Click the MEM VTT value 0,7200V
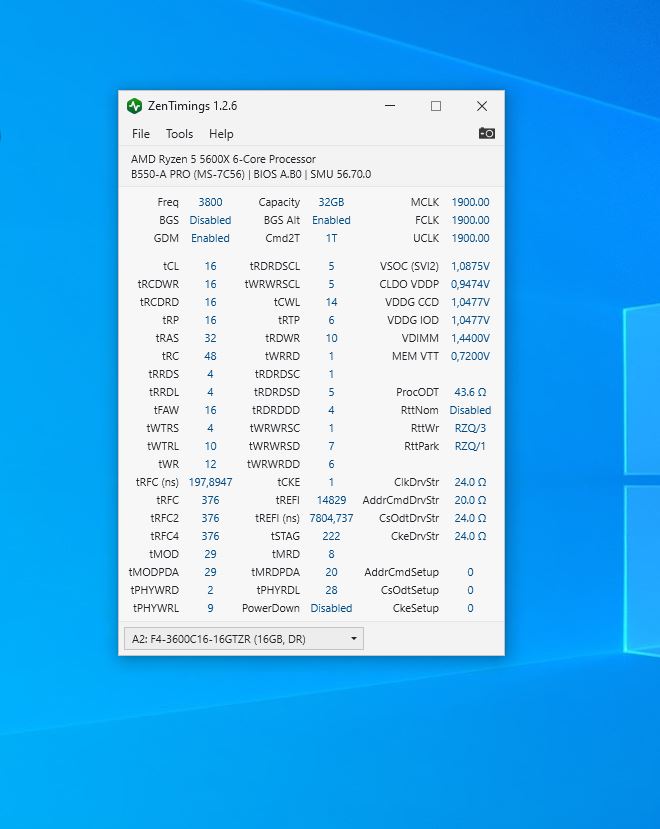 coord(470,356)
